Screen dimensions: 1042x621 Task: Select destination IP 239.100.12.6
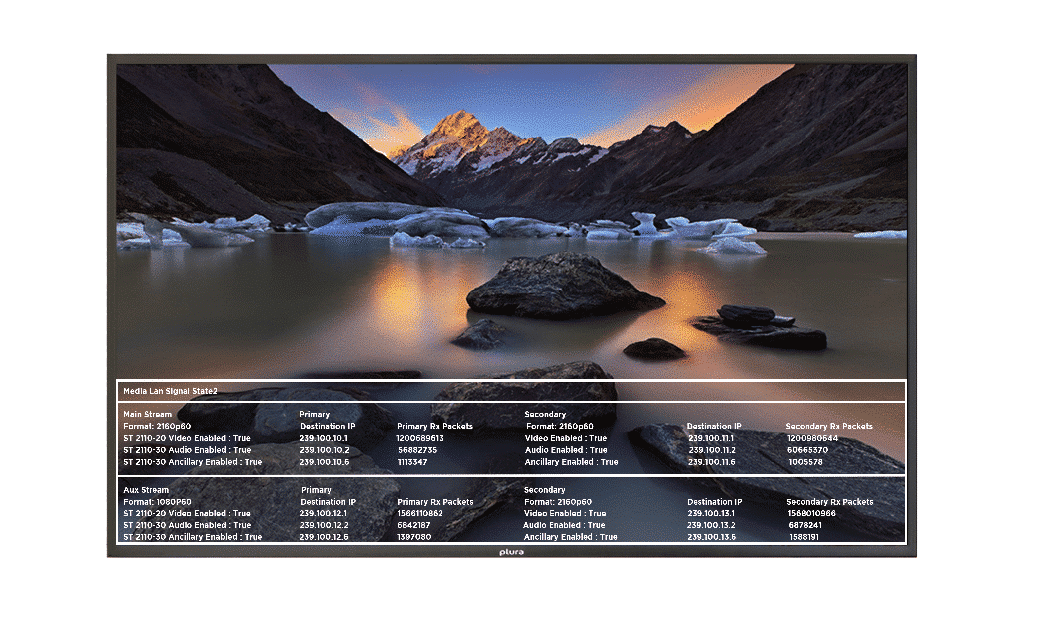324,537
